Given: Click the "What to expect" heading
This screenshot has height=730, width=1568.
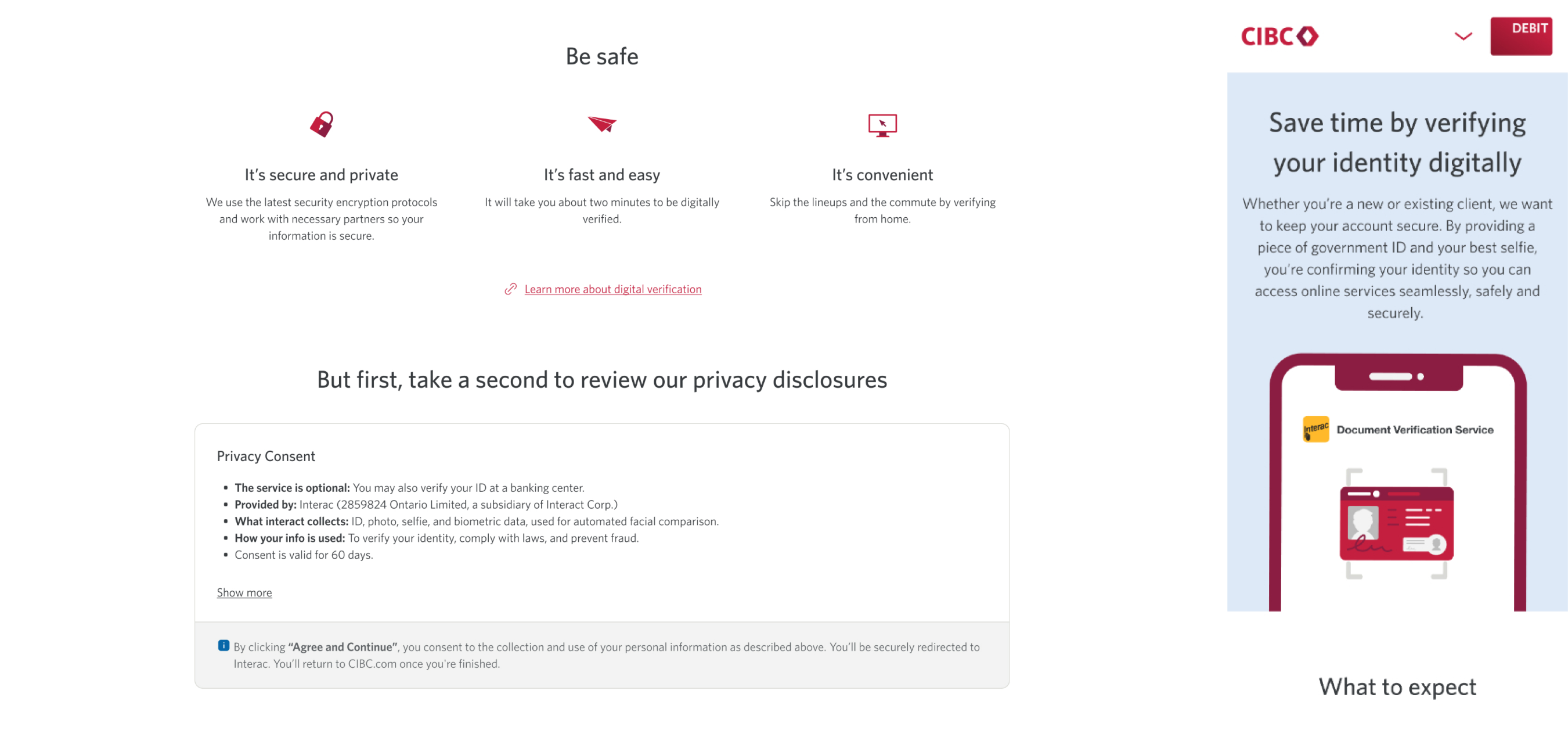Looking at the screenshot, I should pyautogui.click(x=1397, y=687).
